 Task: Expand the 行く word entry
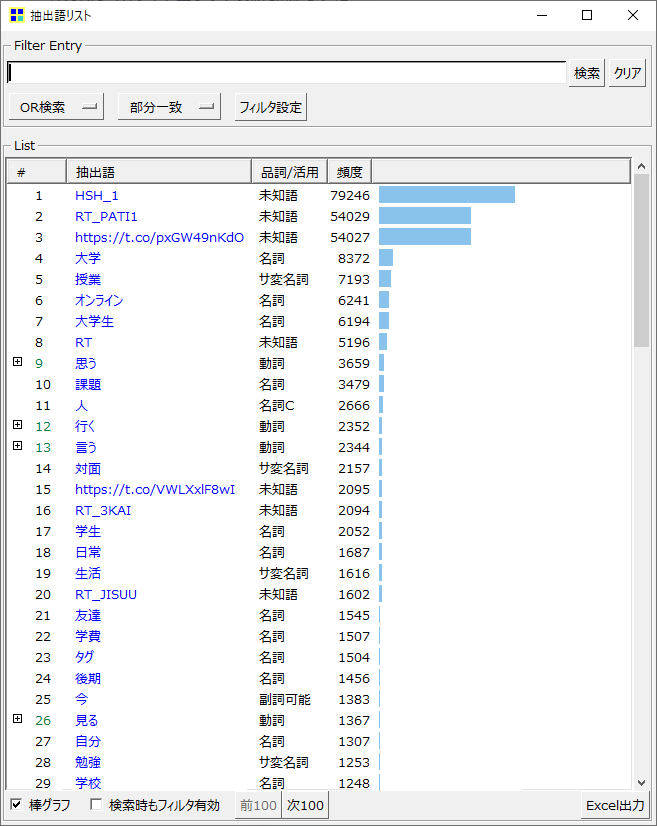click(x=17, y=425)
